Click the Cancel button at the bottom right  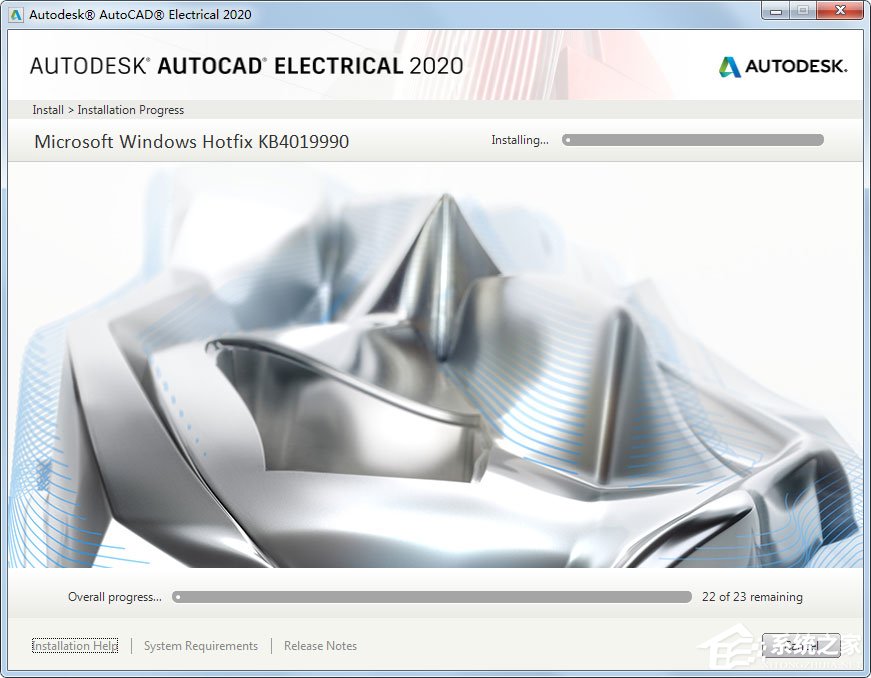800,645
